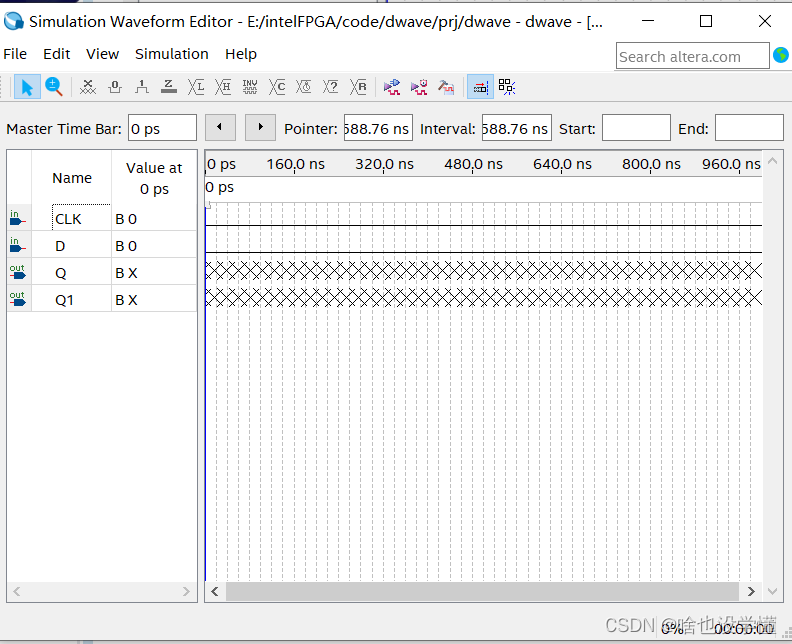Viewport: 792px width, 644px height.
Task: Click the Q1 output pin icon
Action: pos(17,299)
